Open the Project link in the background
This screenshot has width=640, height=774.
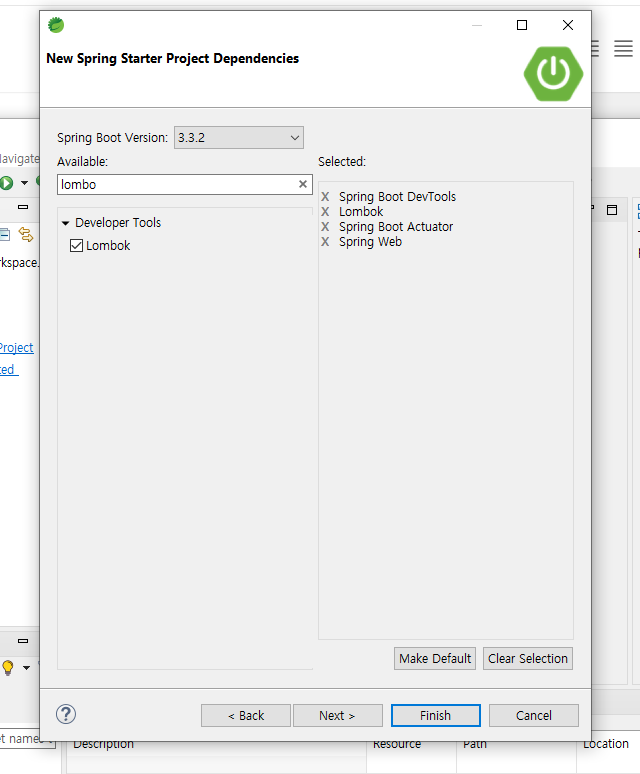(16, 348)
